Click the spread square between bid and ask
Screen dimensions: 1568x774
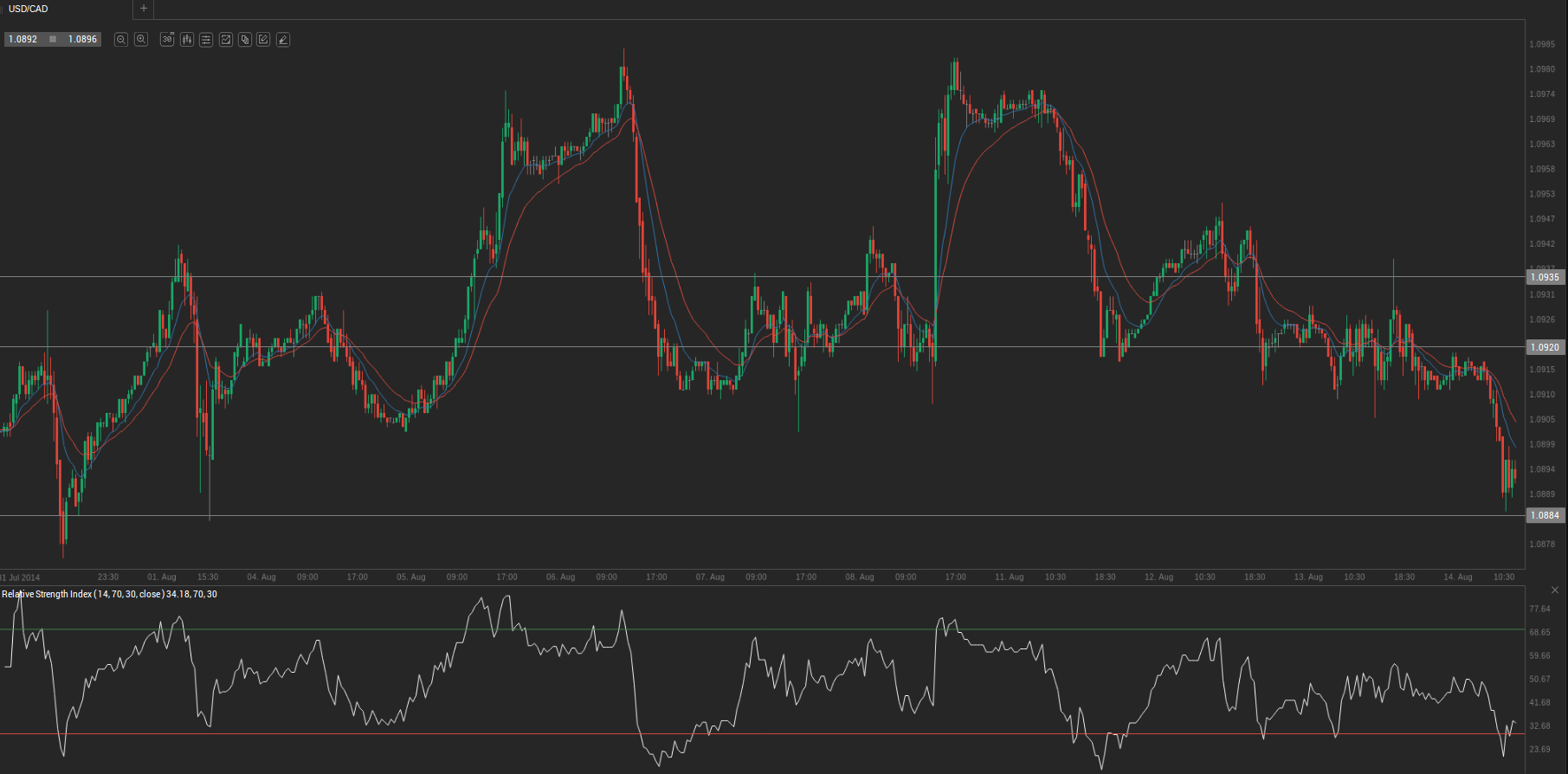(53, 40)
